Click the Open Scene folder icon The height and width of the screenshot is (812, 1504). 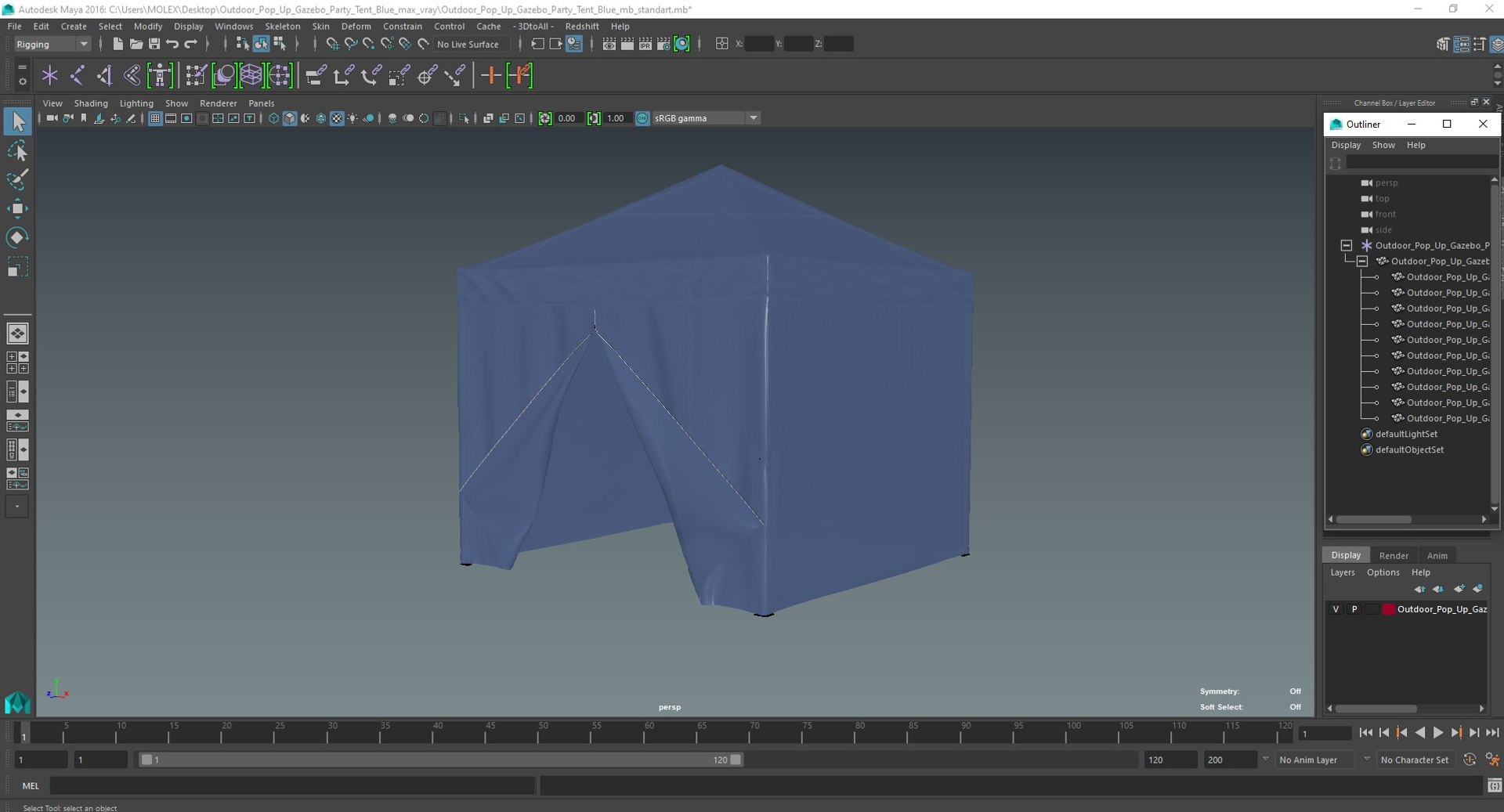tap(136, 44)
